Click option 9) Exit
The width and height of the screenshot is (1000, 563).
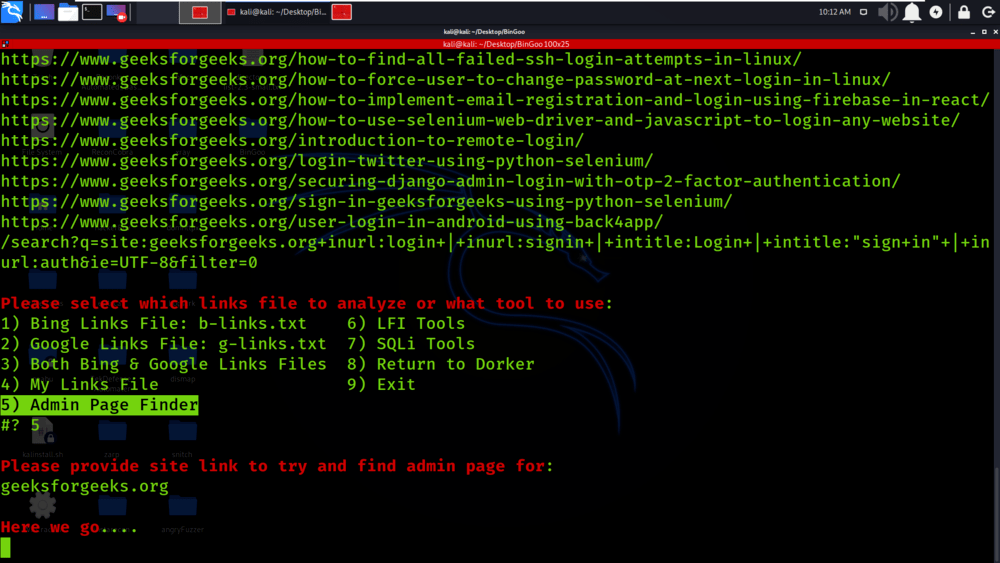381,385
